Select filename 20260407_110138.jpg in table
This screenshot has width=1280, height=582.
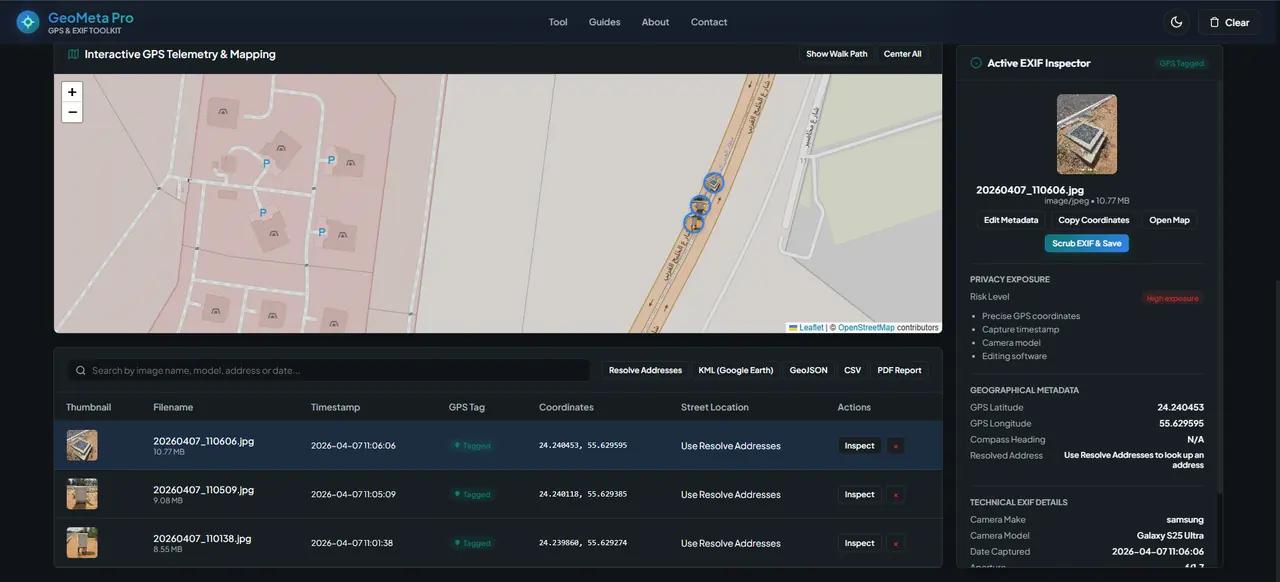click(202, 538)
